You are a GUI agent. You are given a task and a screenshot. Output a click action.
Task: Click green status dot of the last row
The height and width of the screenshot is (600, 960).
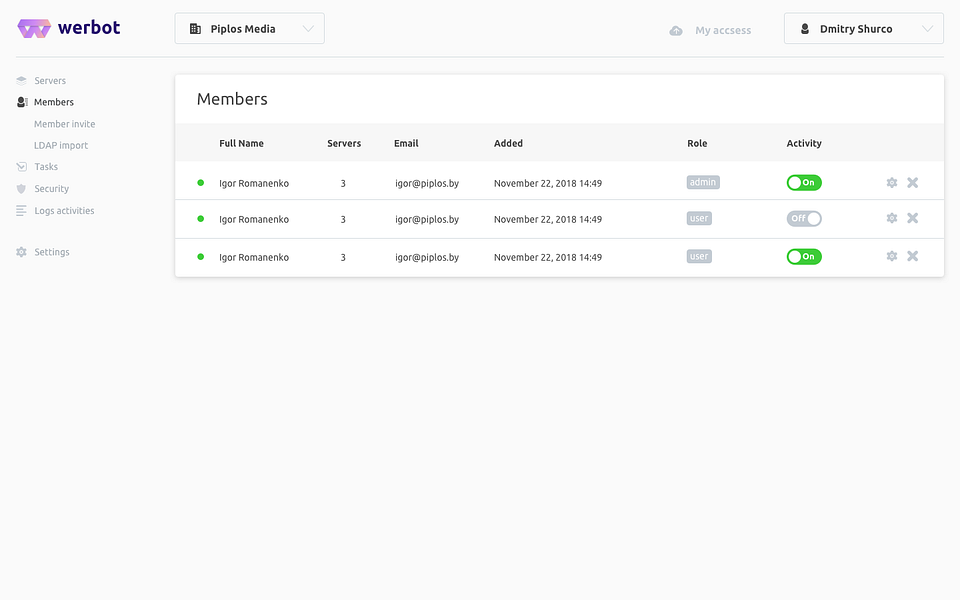pos(200,257)
